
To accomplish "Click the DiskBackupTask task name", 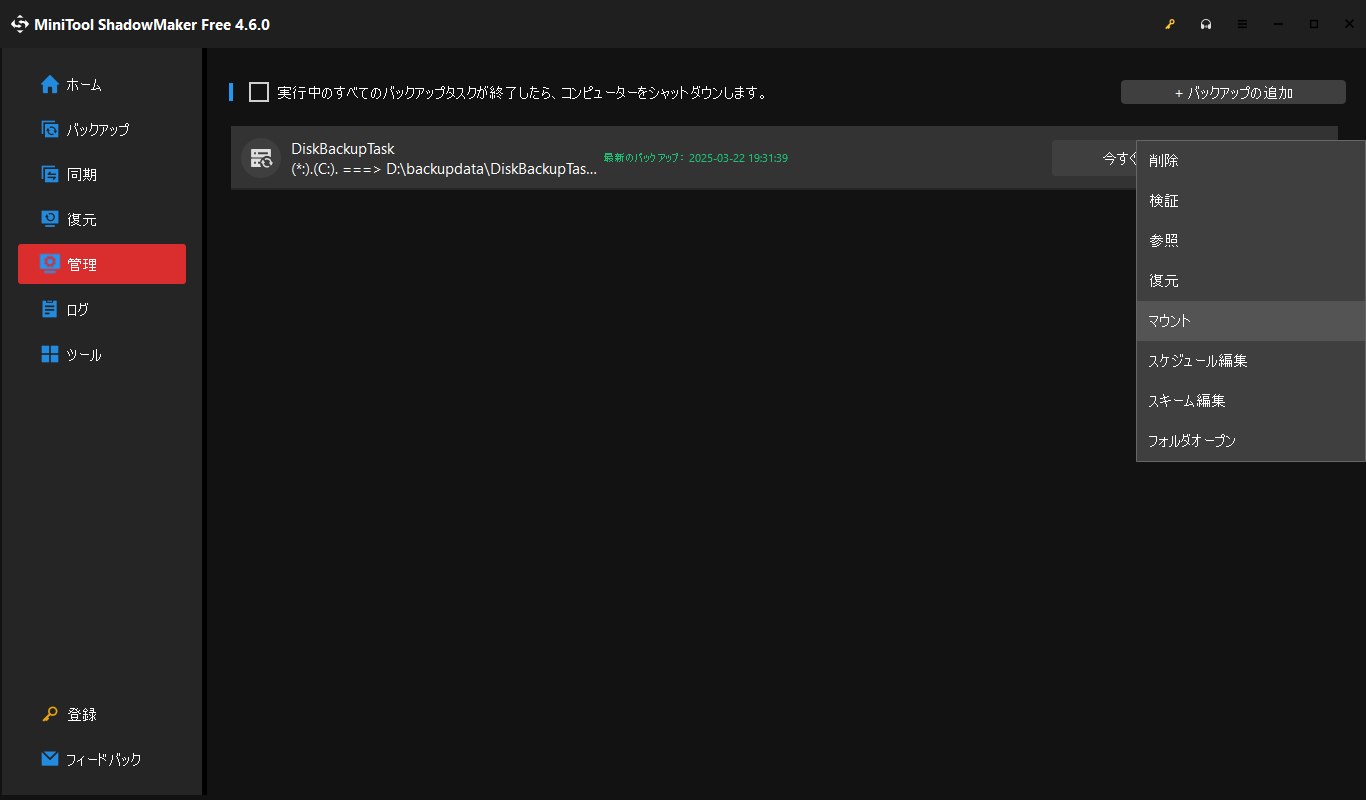I will click(x=343, y=149).
